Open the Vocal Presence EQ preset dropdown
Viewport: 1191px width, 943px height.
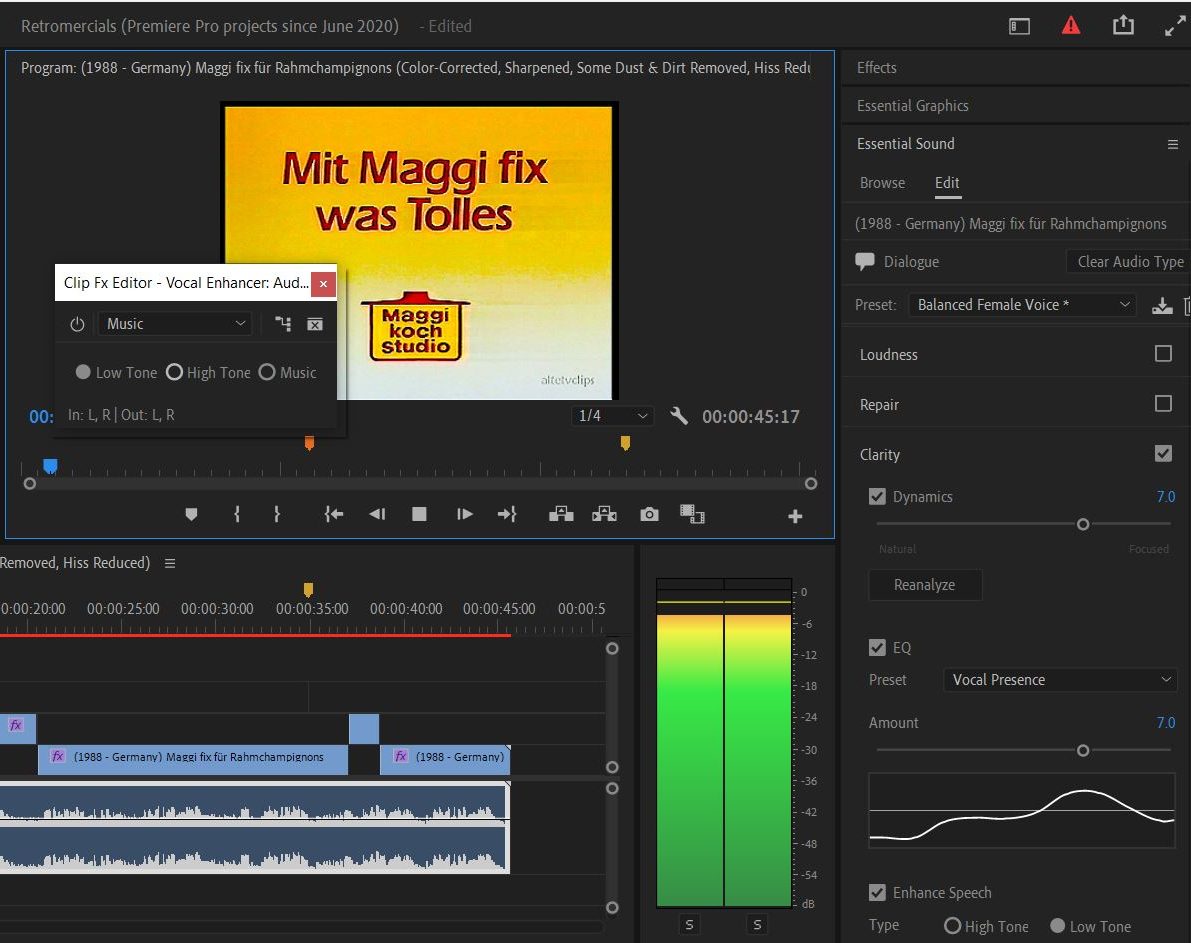click(1060, 679)
